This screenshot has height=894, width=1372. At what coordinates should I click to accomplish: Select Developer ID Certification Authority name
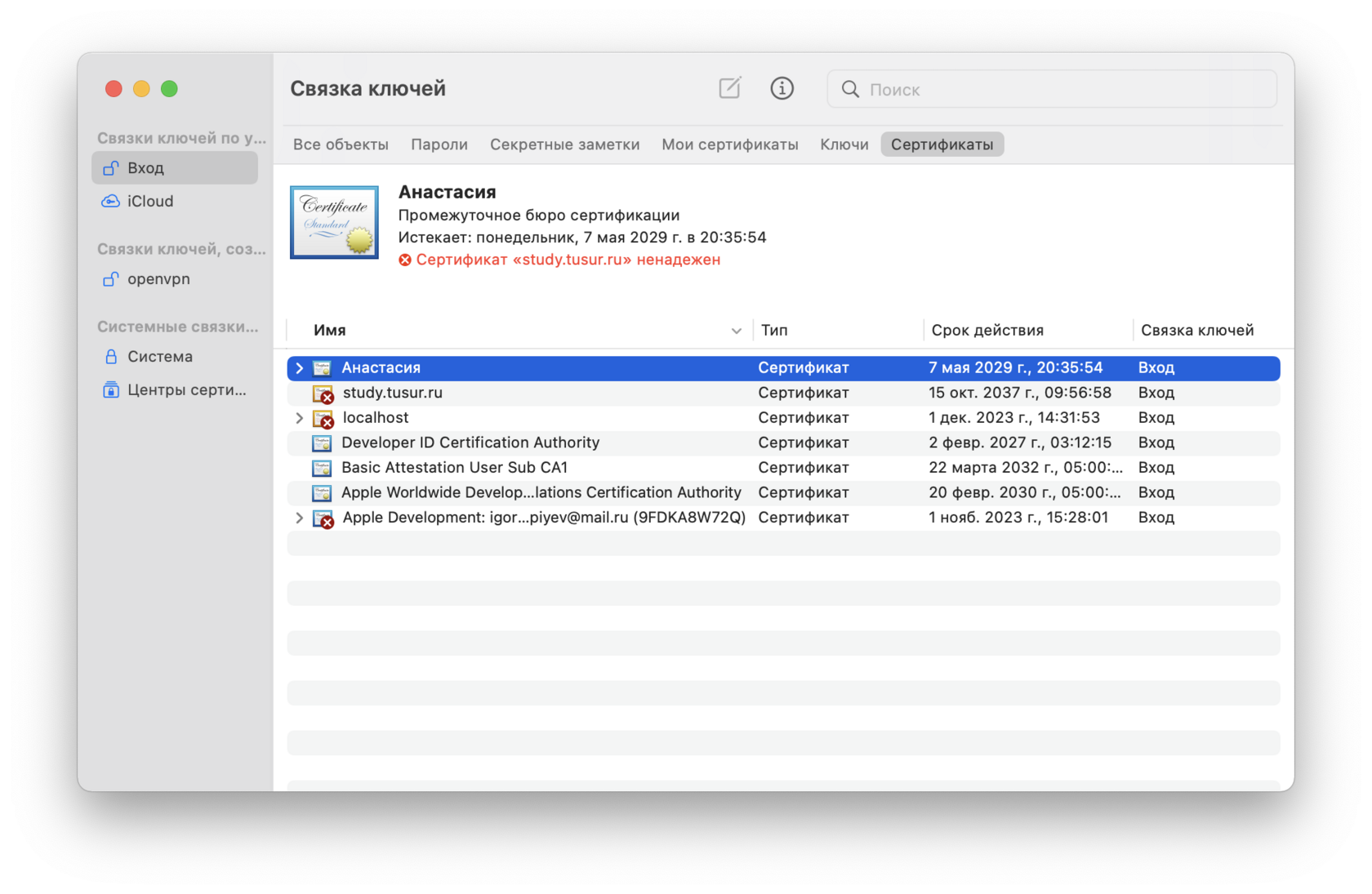(x=470, y=443)
